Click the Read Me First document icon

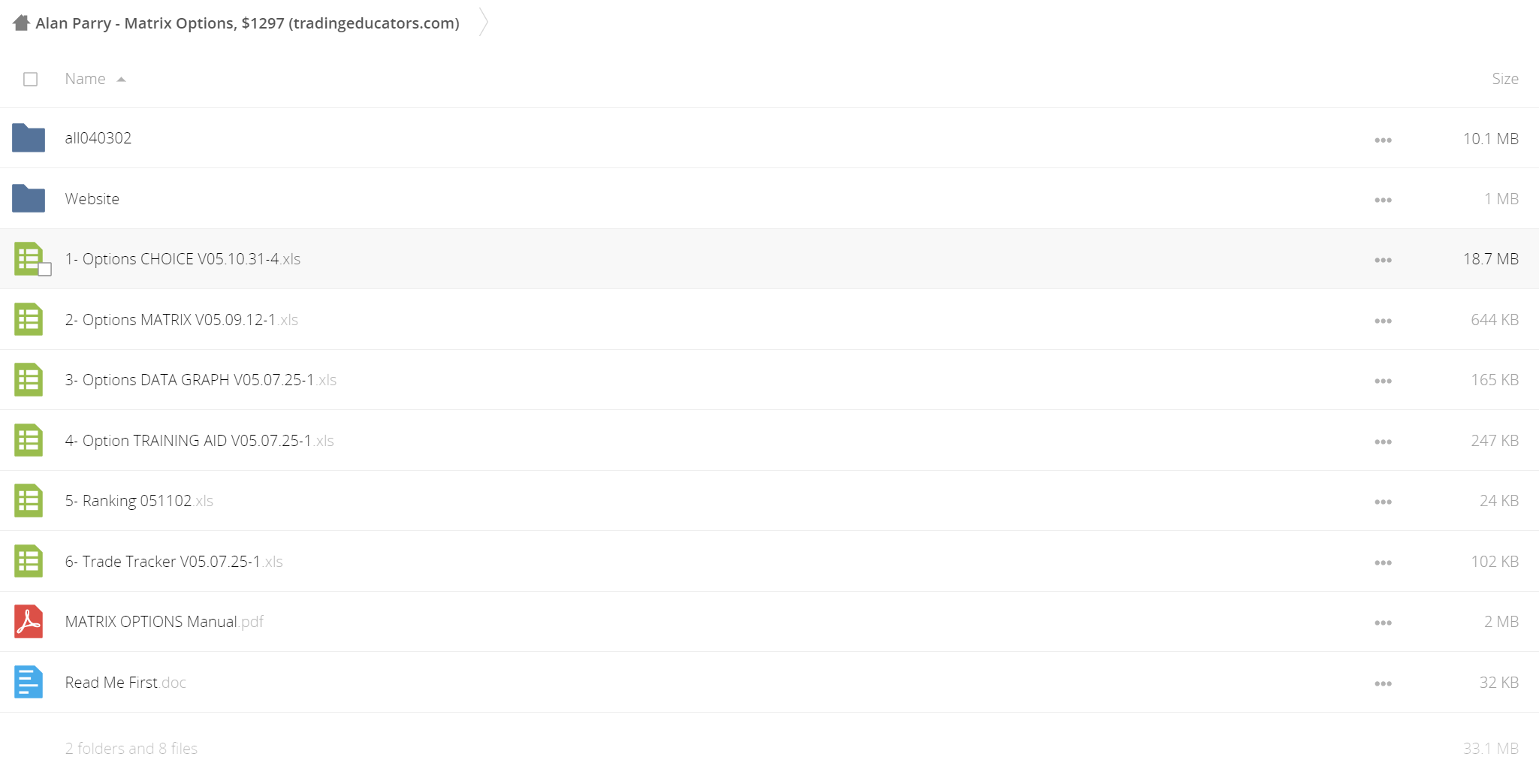(29, 682)
